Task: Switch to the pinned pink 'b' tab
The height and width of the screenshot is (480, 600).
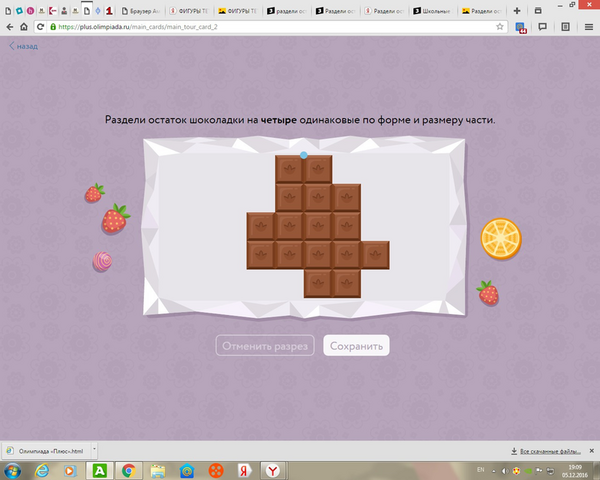Action: click(30, 11)
